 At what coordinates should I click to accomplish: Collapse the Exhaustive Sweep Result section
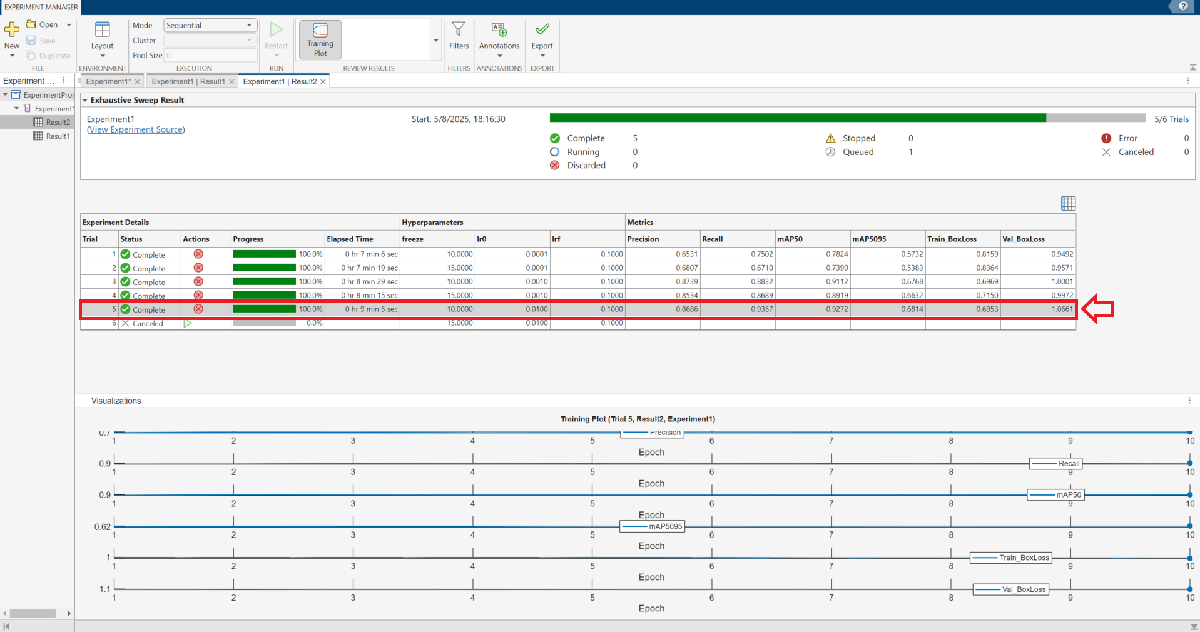(x=85, y=100)
